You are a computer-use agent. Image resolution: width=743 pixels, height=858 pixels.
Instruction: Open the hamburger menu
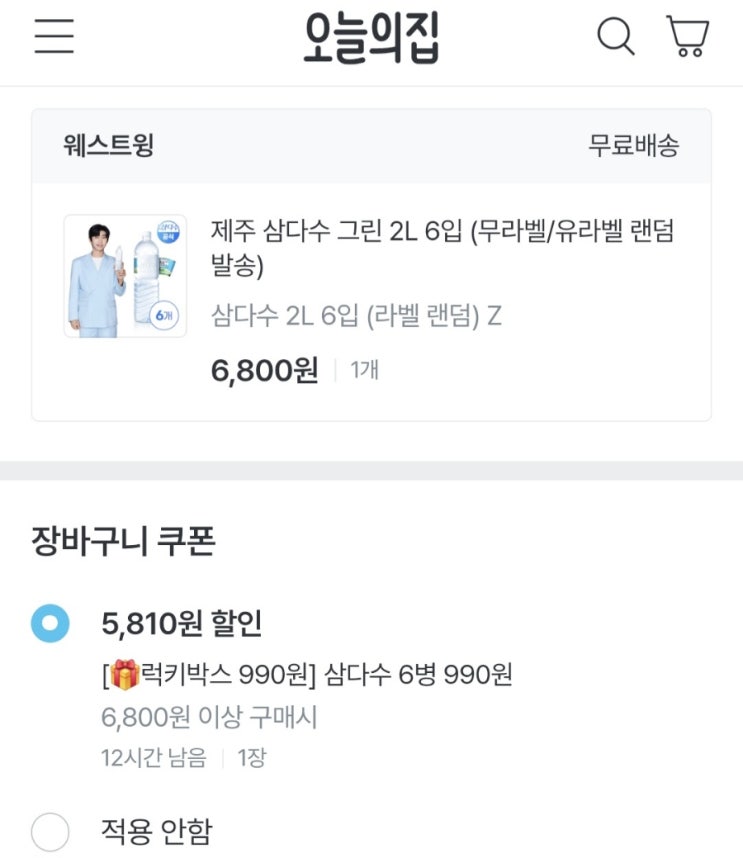coord(54,37)
